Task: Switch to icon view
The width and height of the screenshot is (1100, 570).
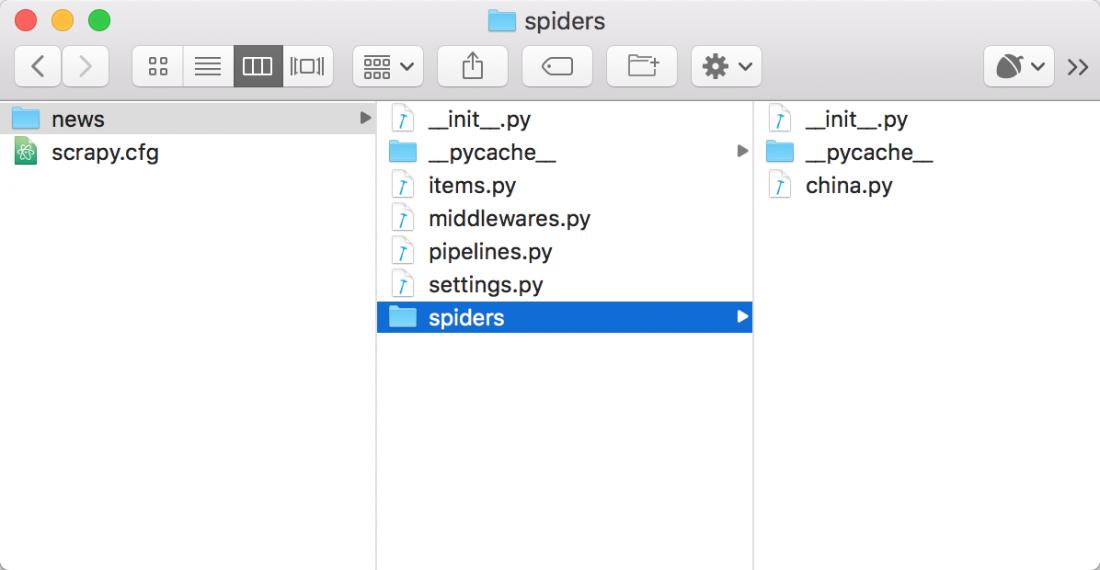Action: [158, 67]
